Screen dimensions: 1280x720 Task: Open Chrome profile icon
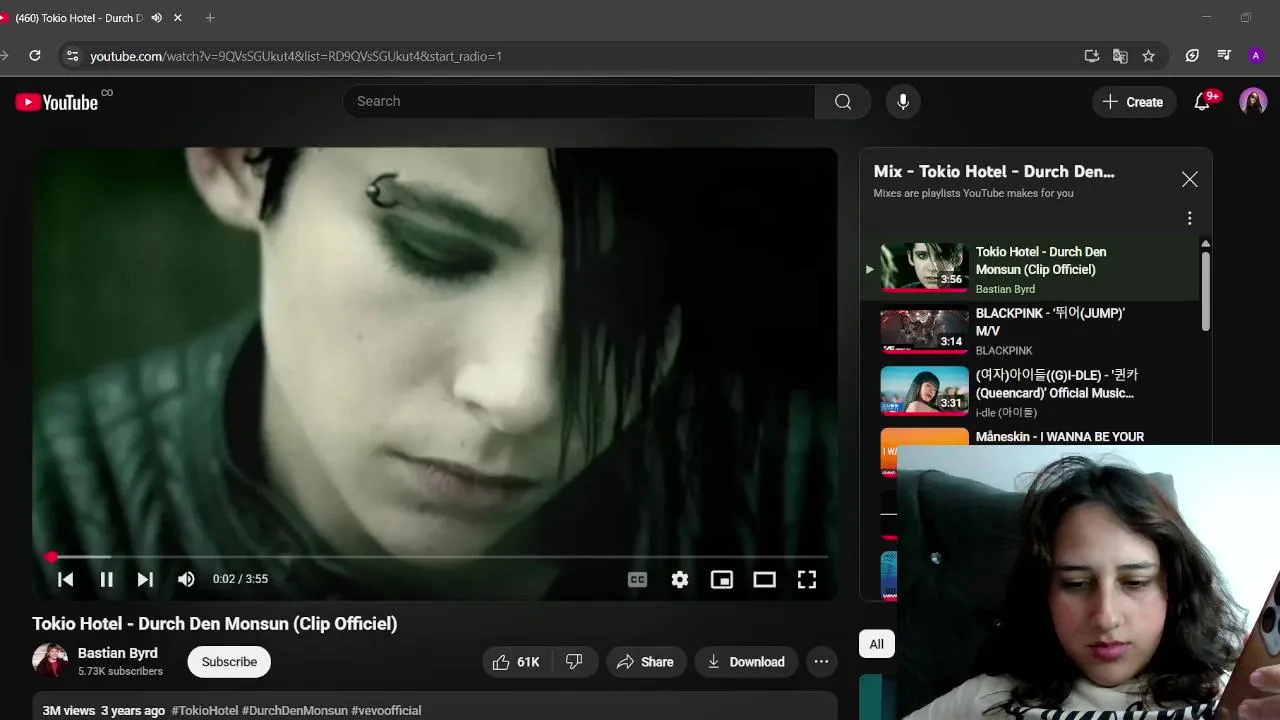1256,56
